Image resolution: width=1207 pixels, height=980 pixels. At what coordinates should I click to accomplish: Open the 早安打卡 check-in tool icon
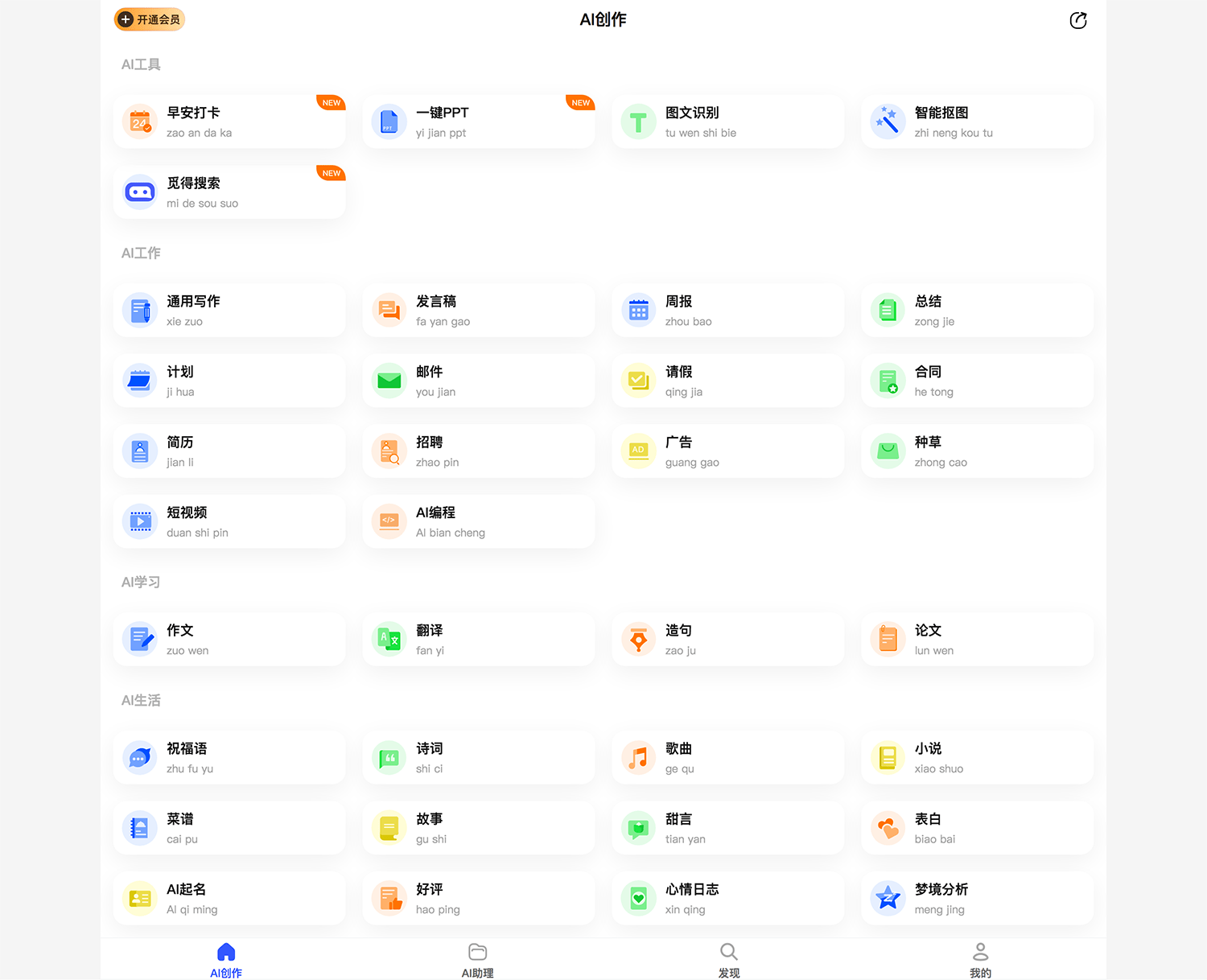pos(140,122)
